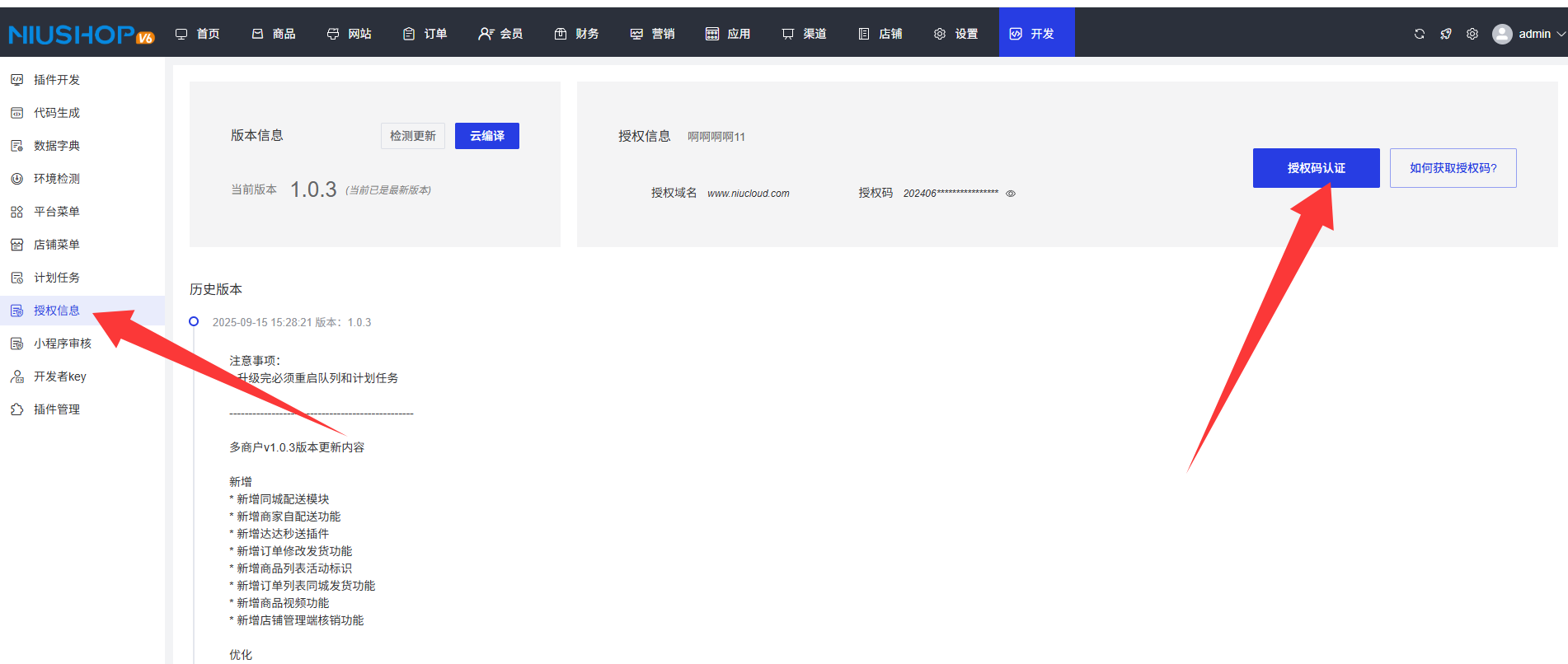This screenshot has height=664, width=1568.
Task: Open 计划任务 sidebar entry
Action: coord(56,278)
